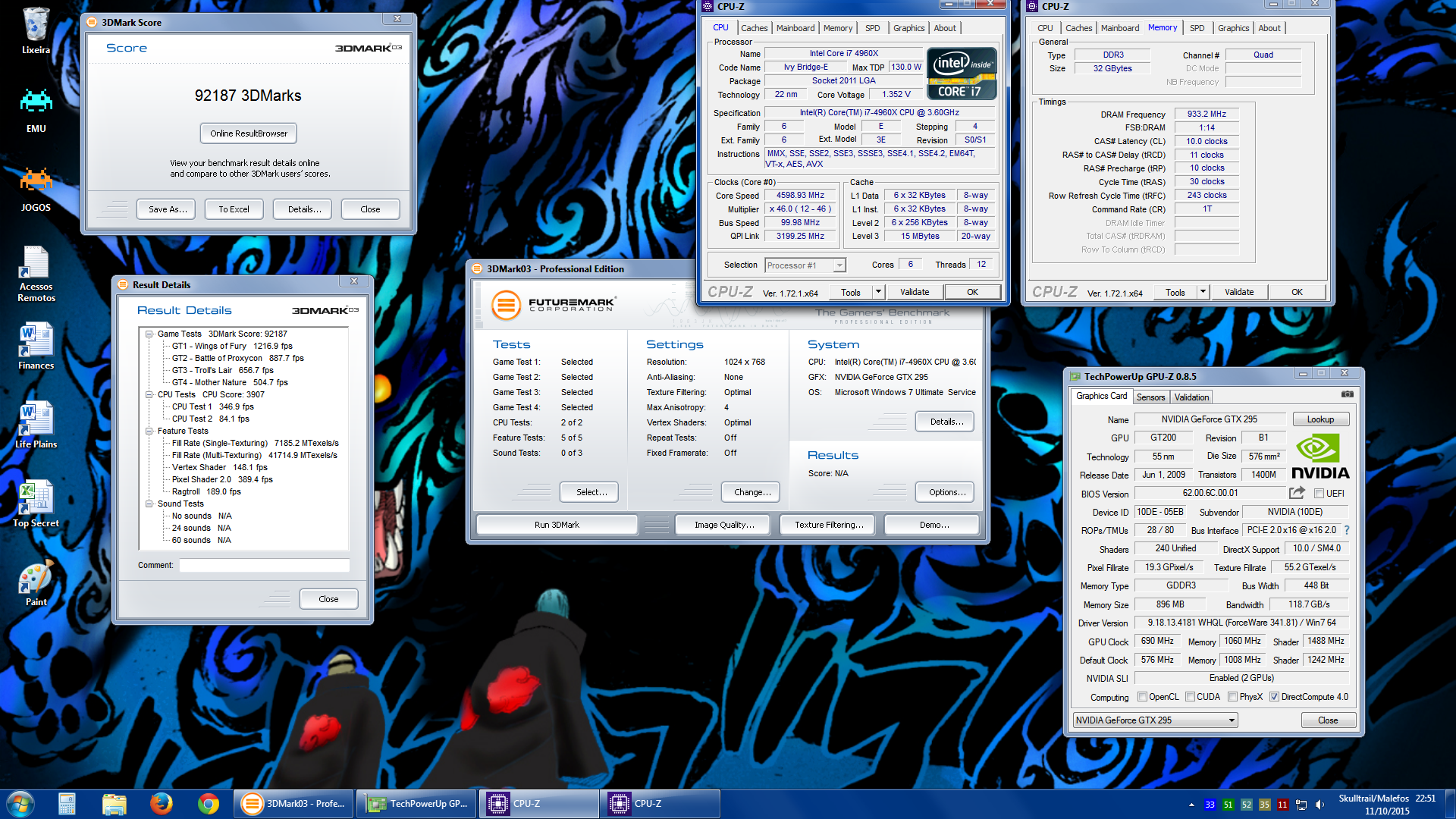
Task: Switch to the Validation tab in GPU-Z
Action: coord(1191,397)
